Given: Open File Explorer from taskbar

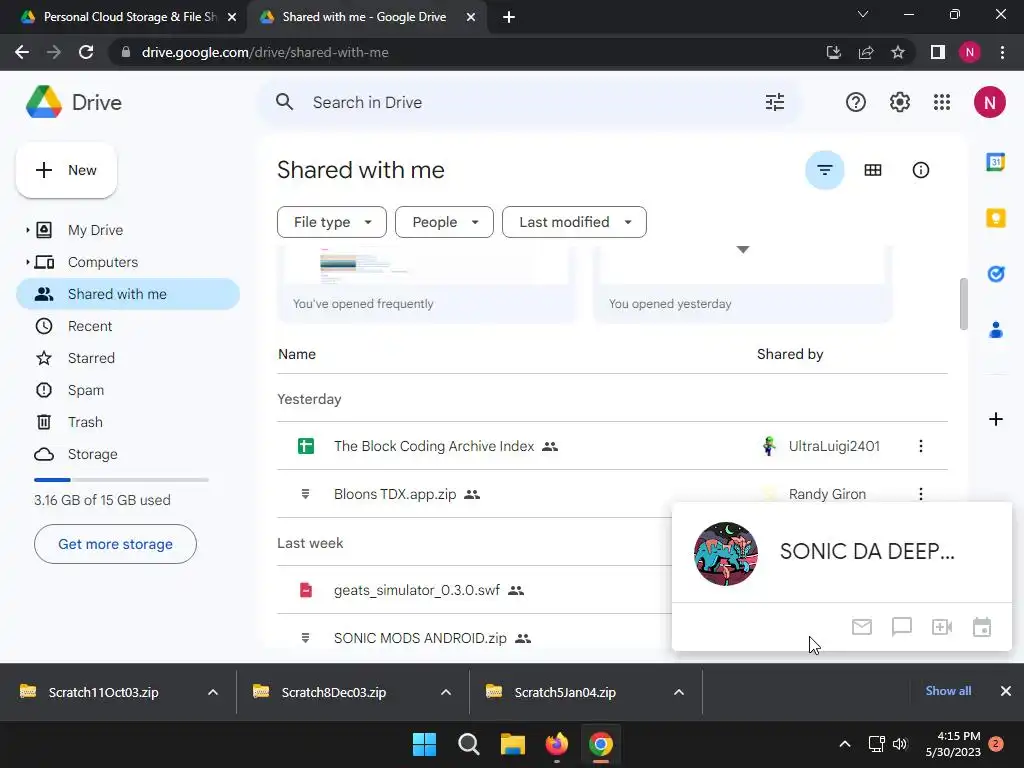Looking at the screenshot, I should coord(513,744).
